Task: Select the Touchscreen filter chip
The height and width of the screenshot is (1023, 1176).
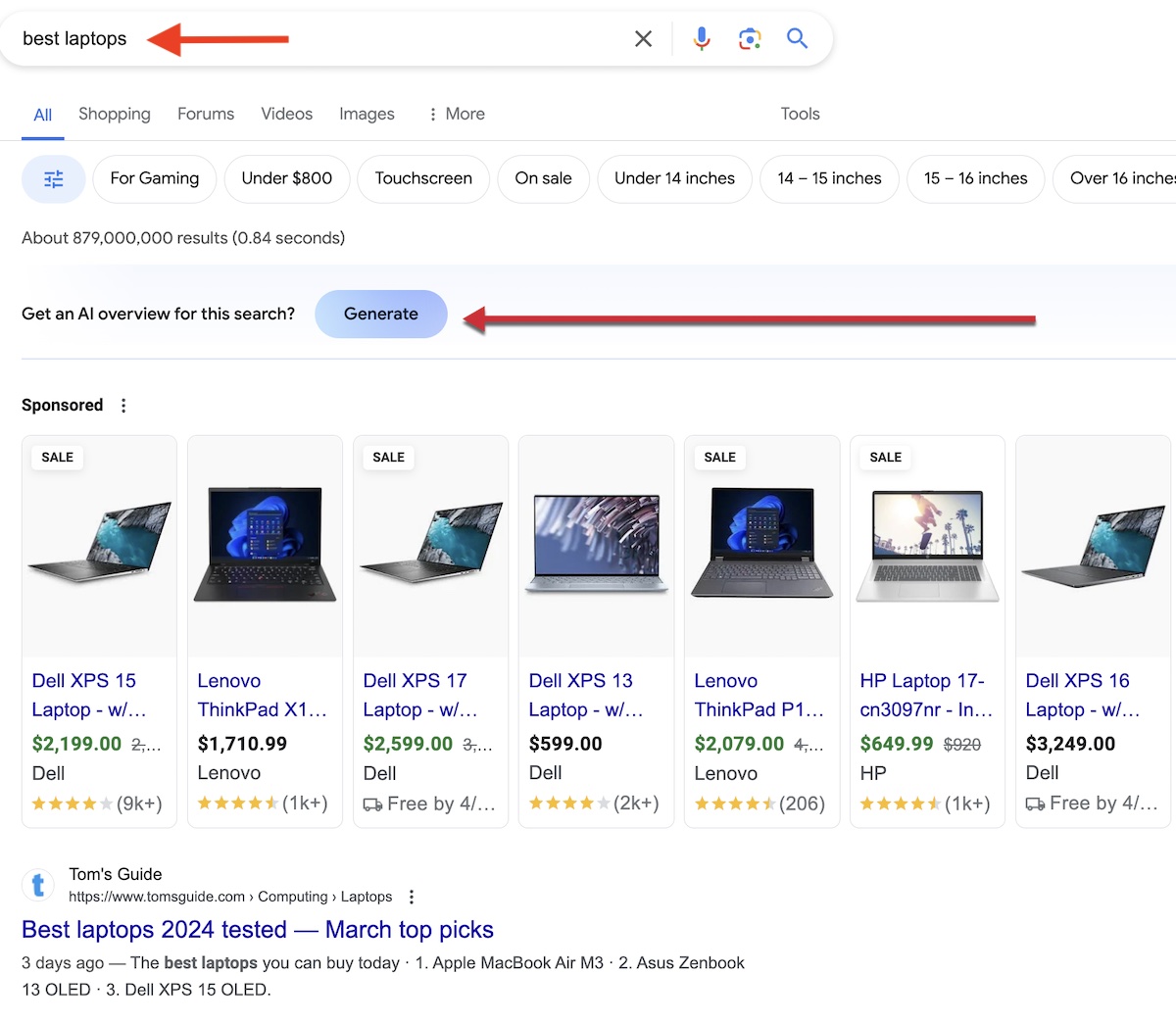Action: click(x=423, y=179)
